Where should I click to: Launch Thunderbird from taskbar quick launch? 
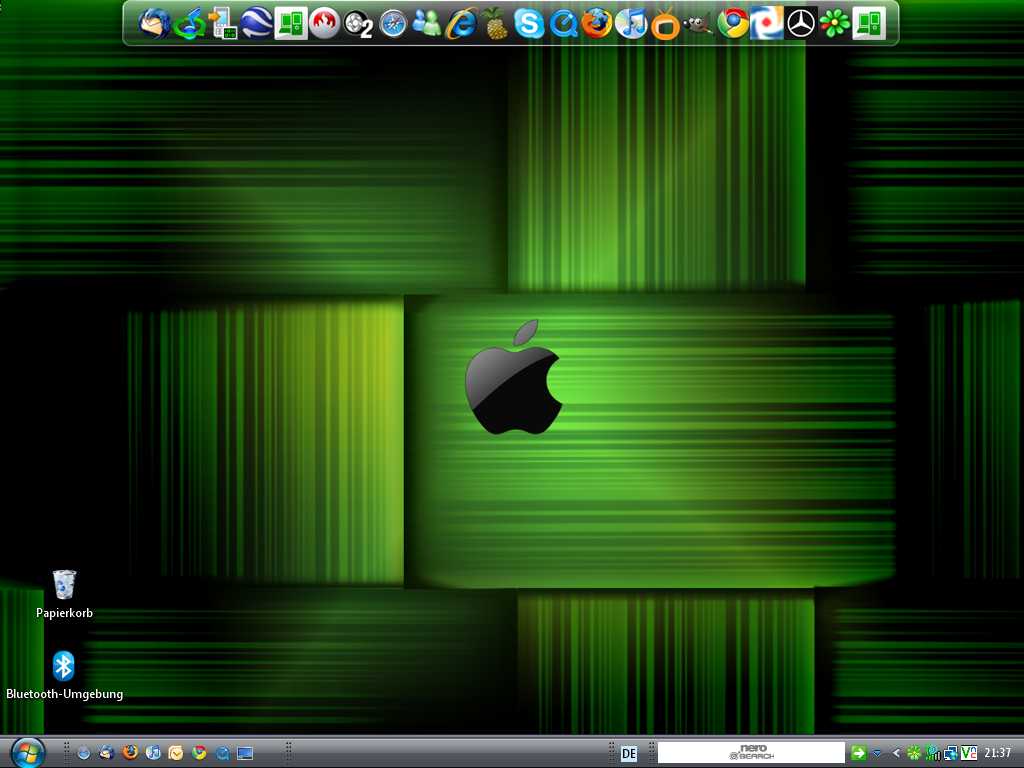pos(106,753)
